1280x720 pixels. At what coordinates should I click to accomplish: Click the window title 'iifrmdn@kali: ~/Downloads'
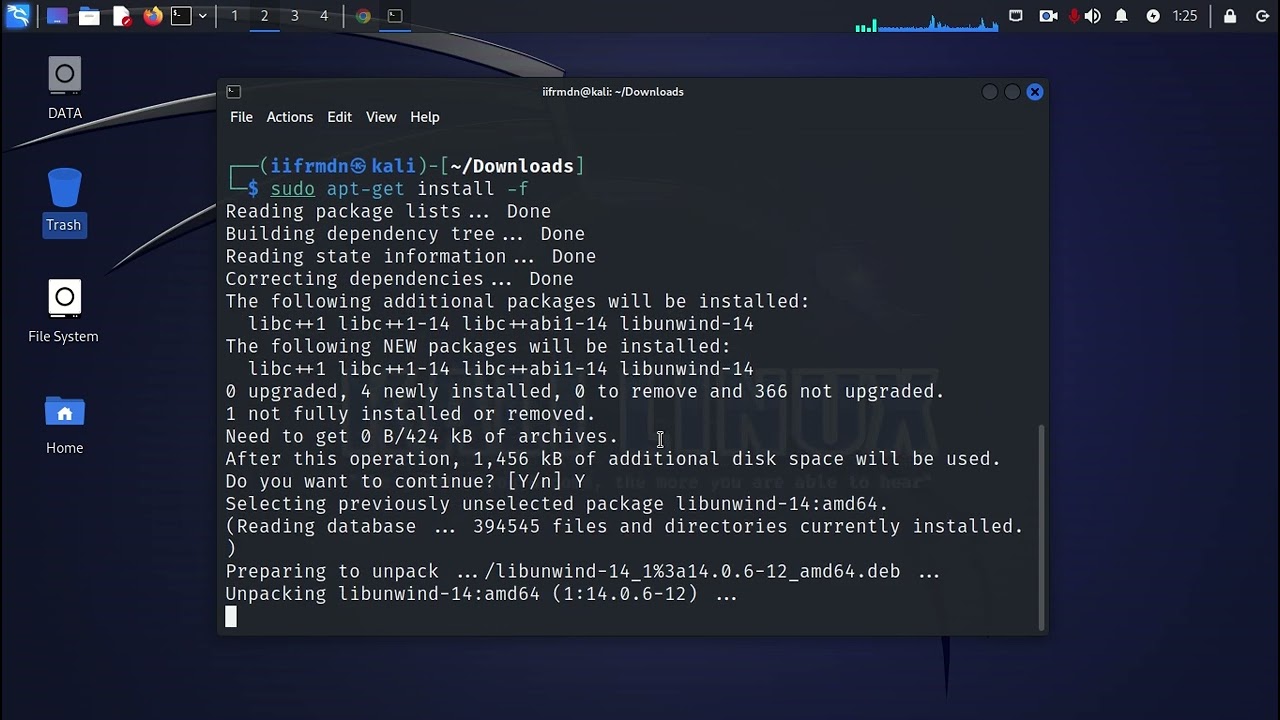[x=613, y=92]
